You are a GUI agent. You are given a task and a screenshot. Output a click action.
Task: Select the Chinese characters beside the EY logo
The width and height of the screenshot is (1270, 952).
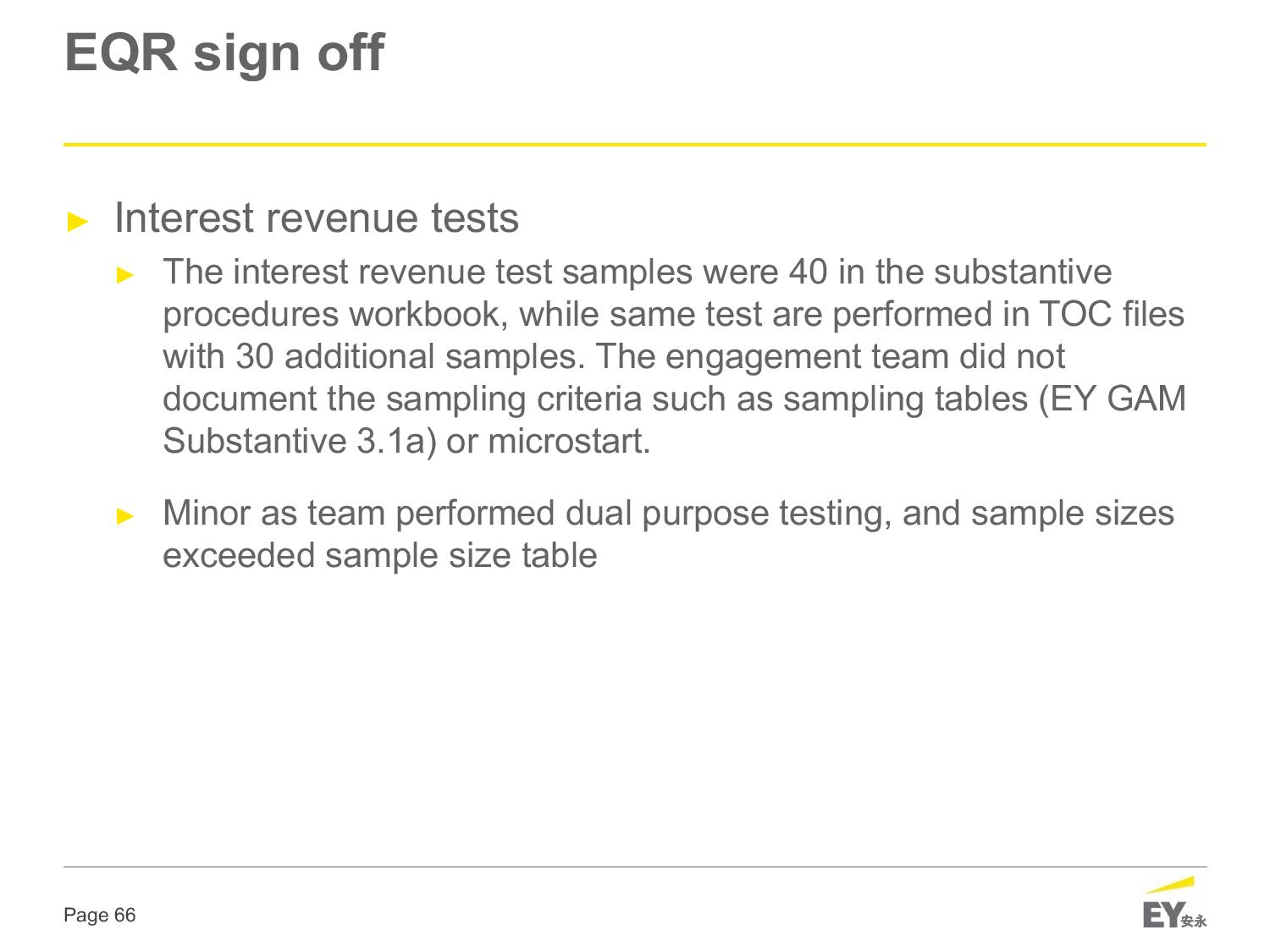(1194, 921)
